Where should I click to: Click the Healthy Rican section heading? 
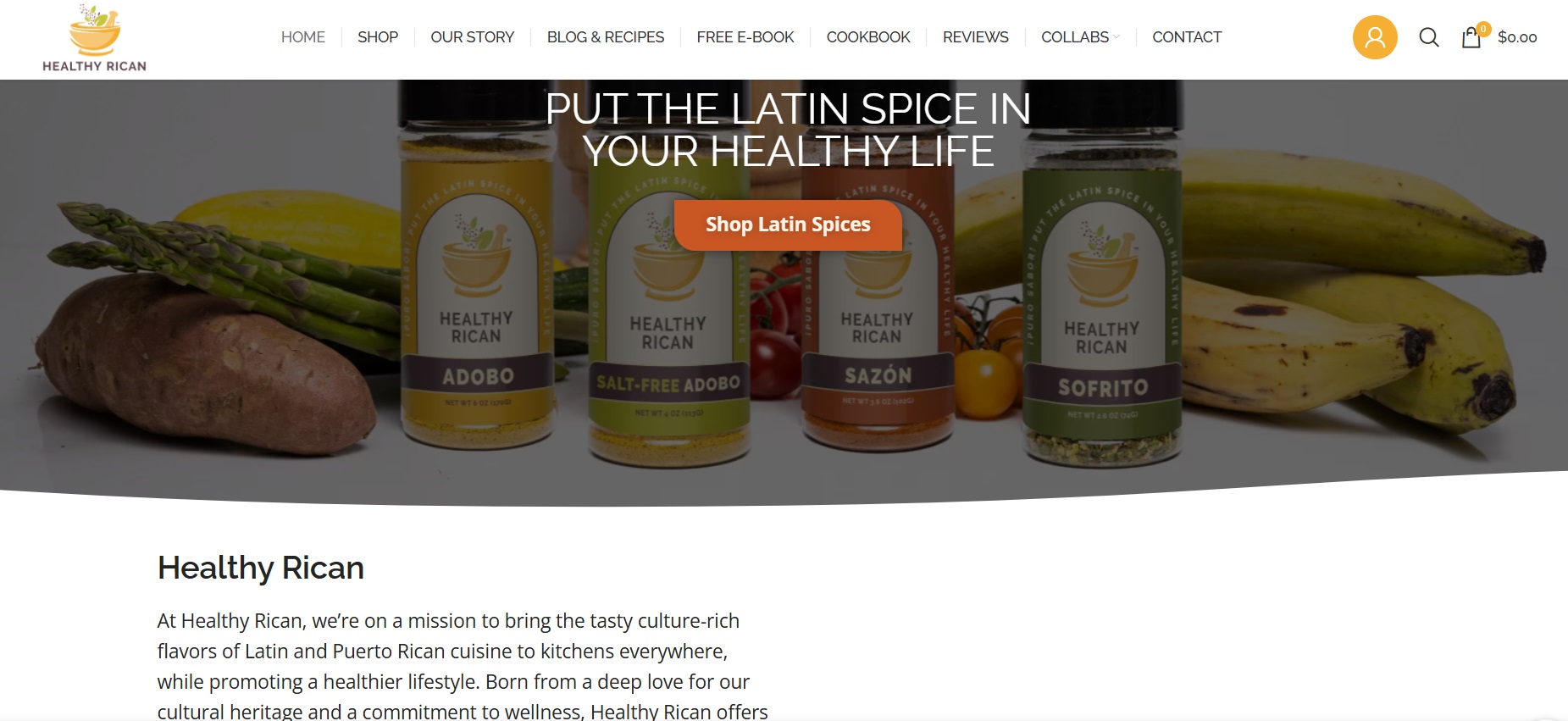pos(261,568)
